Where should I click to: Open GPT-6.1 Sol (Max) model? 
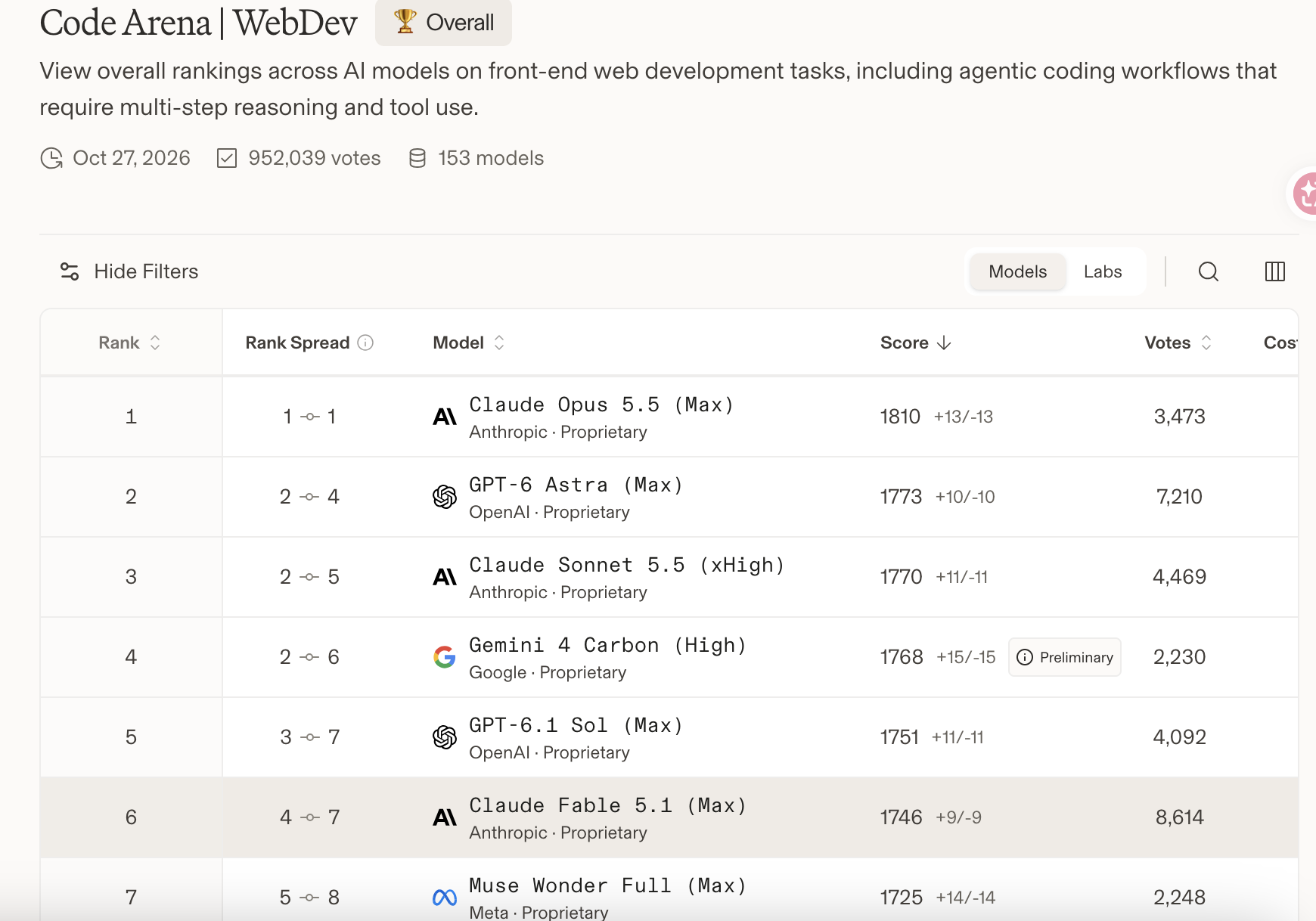point(576,725)
